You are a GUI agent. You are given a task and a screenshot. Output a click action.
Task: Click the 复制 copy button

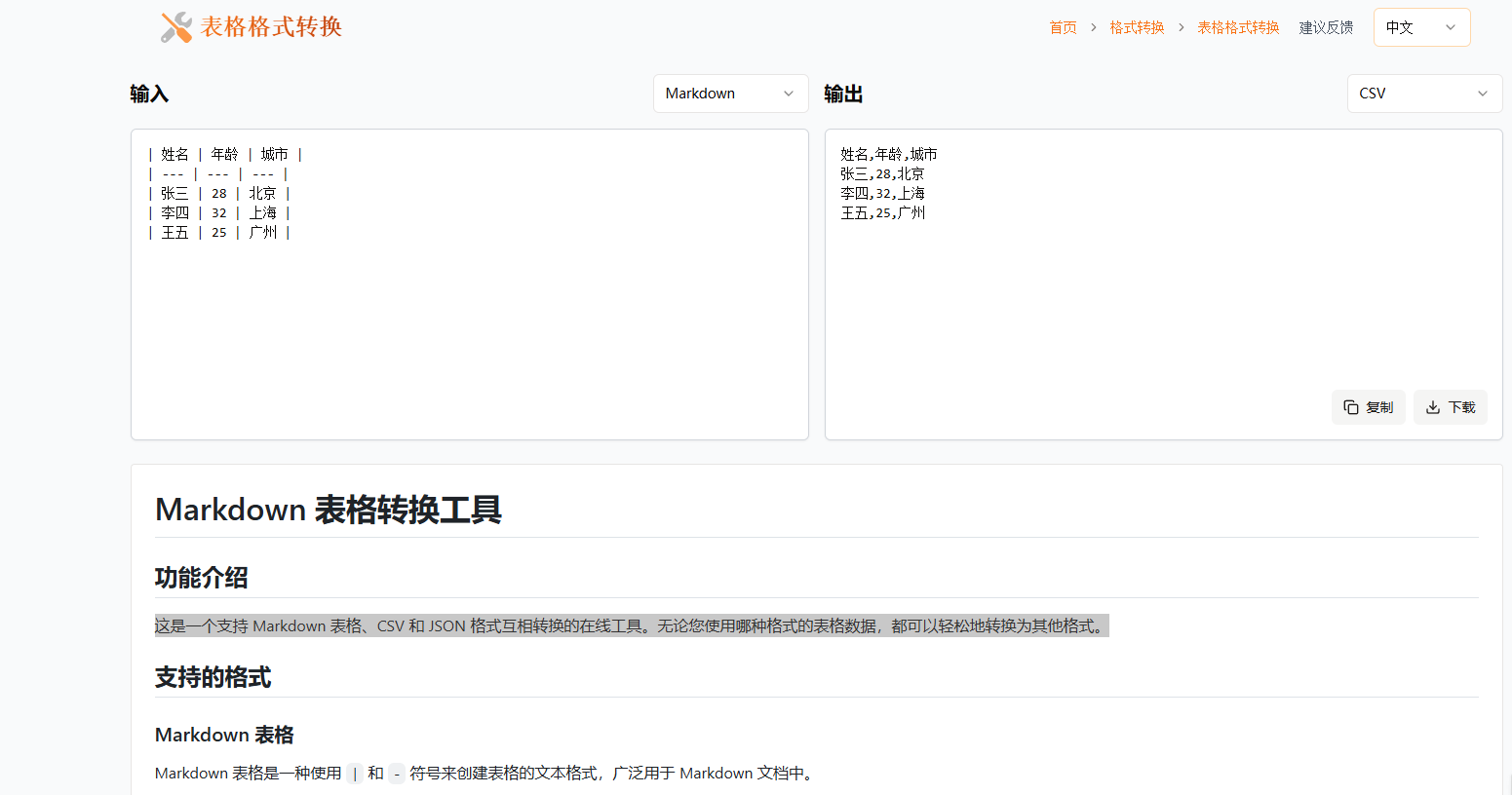1369,407
